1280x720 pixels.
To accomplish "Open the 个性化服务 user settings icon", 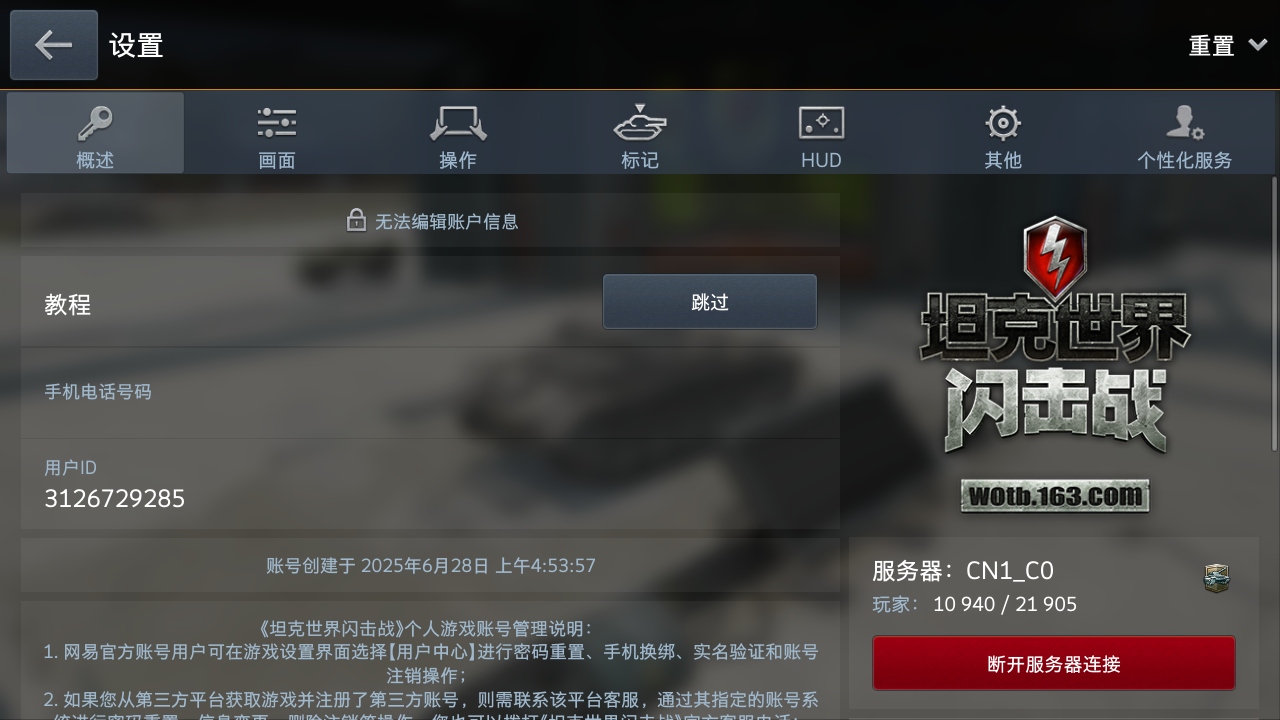I will [x=1184, y=123].
